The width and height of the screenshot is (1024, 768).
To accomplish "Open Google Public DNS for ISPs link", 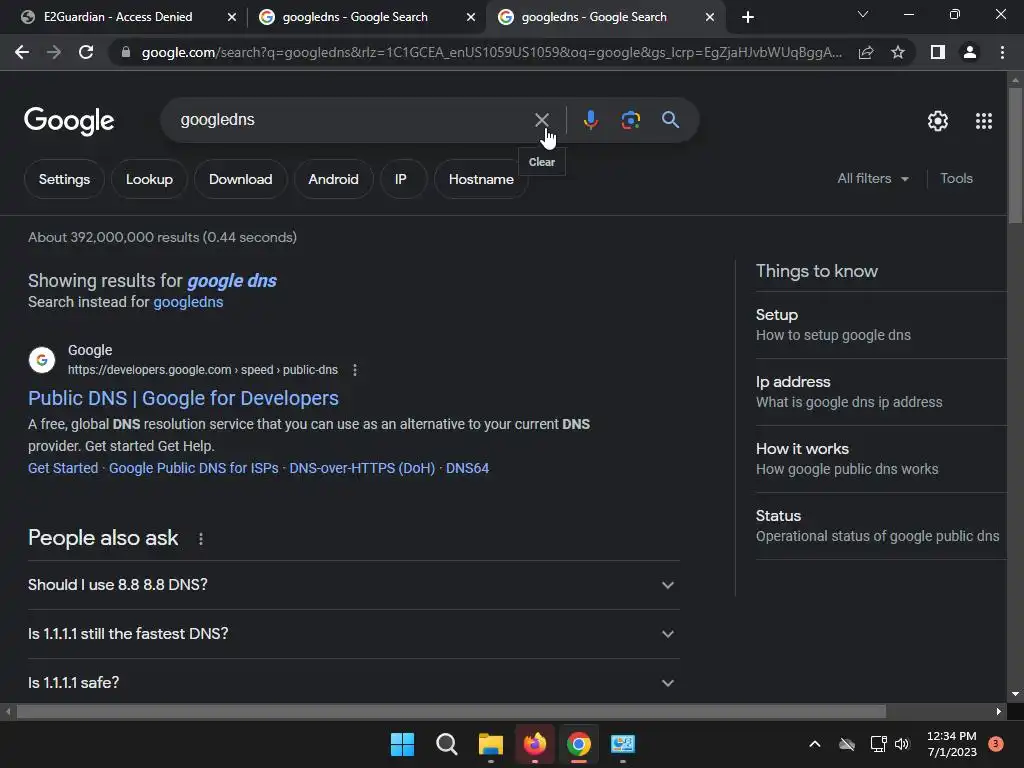I will 193,468.
